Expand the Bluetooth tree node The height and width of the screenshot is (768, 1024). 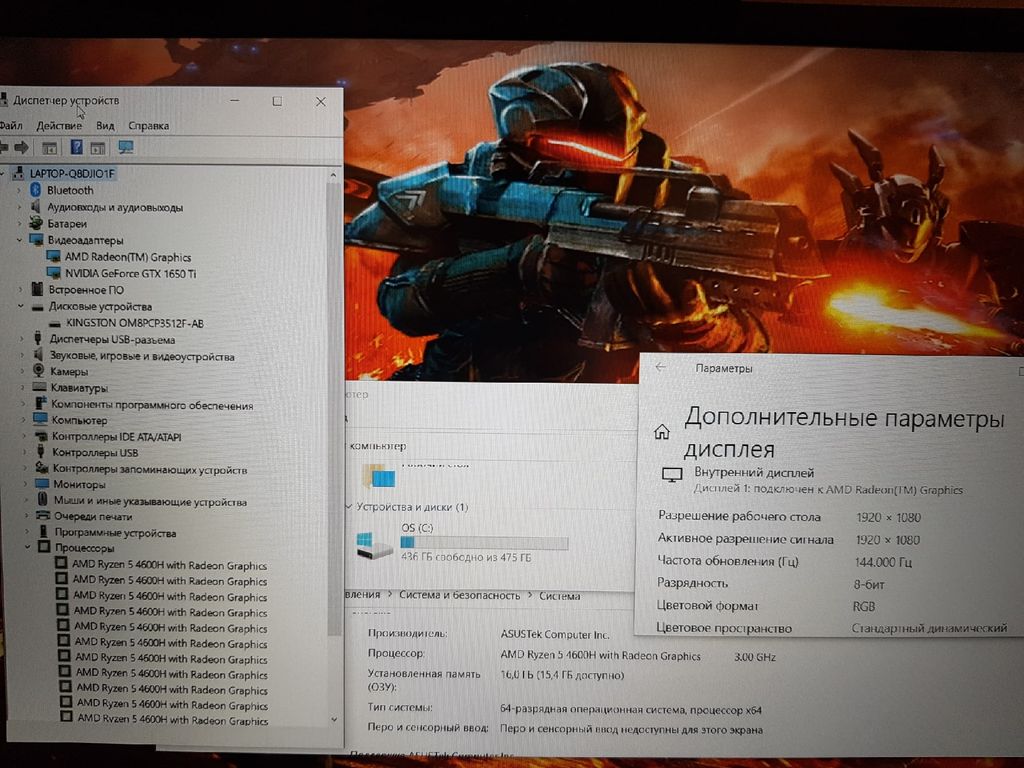[x=18, y=191]
